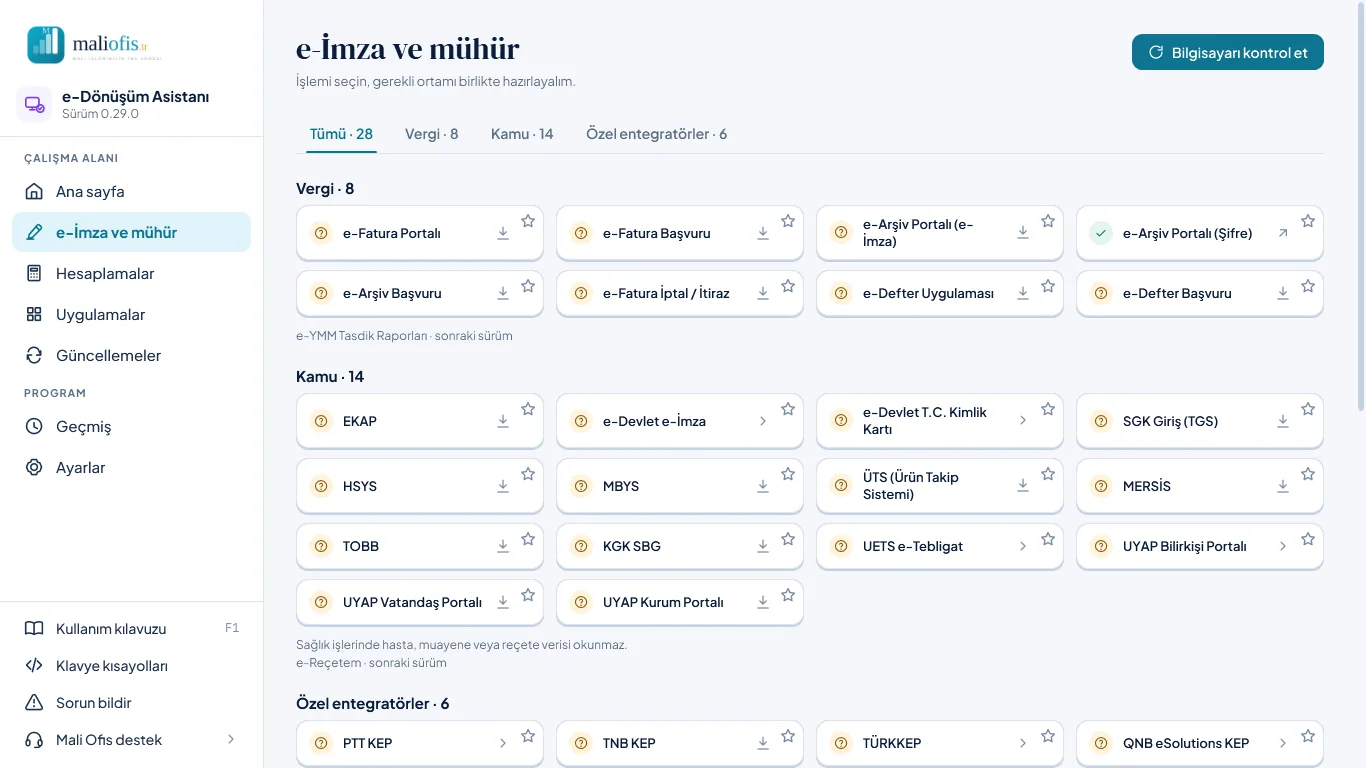1366x768 pixels.
Task: Go to Hesaplamalar in the sidebar
Action: pyautogui.click(x=131, y=273)
